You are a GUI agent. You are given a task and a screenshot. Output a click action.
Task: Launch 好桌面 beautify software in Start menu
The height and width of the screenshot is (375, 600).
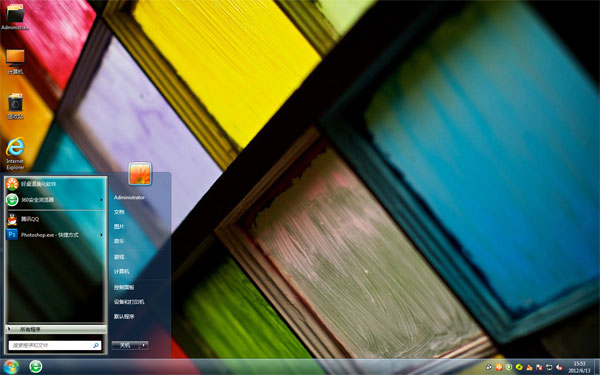tap(55, 184)
